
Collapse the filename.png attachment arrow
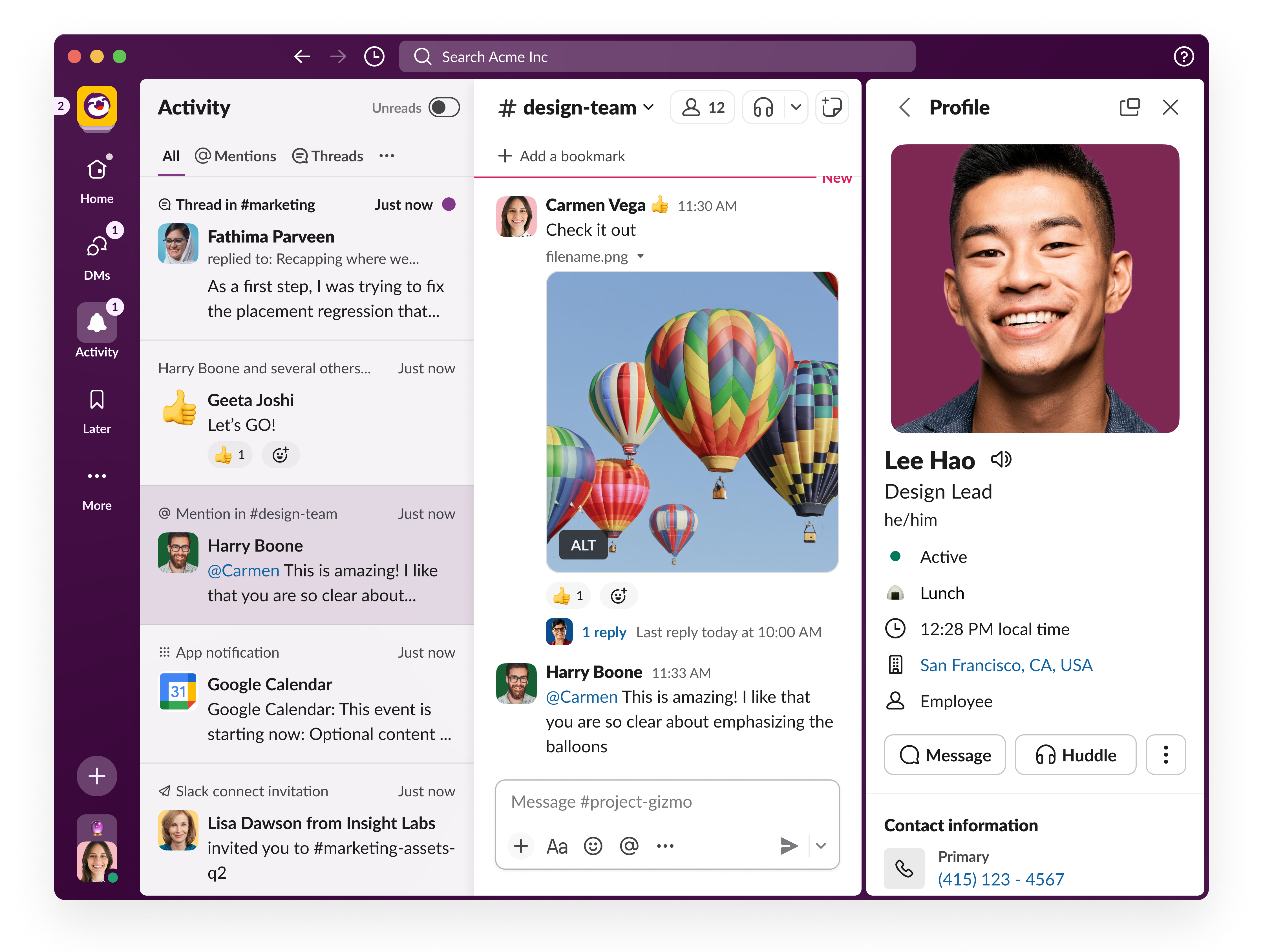(641, 256)
